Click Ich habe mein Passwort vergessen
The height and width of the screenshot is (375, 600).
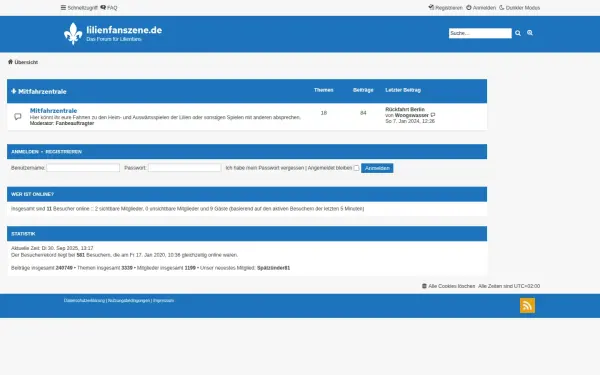pyautogui.click(x=265, y=168)
